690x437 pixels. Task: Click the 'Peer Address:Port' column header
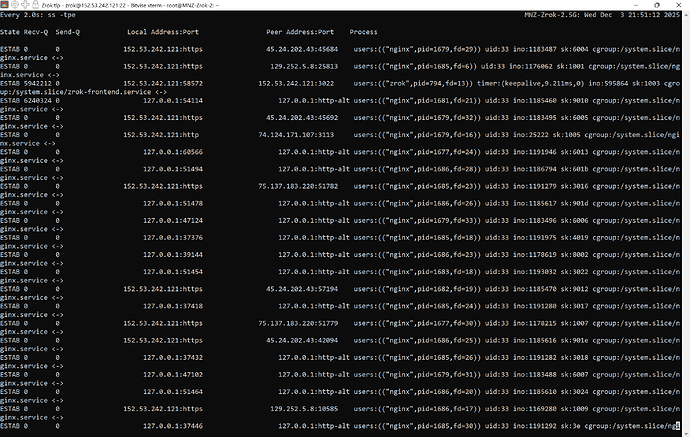tap(300, 32)
